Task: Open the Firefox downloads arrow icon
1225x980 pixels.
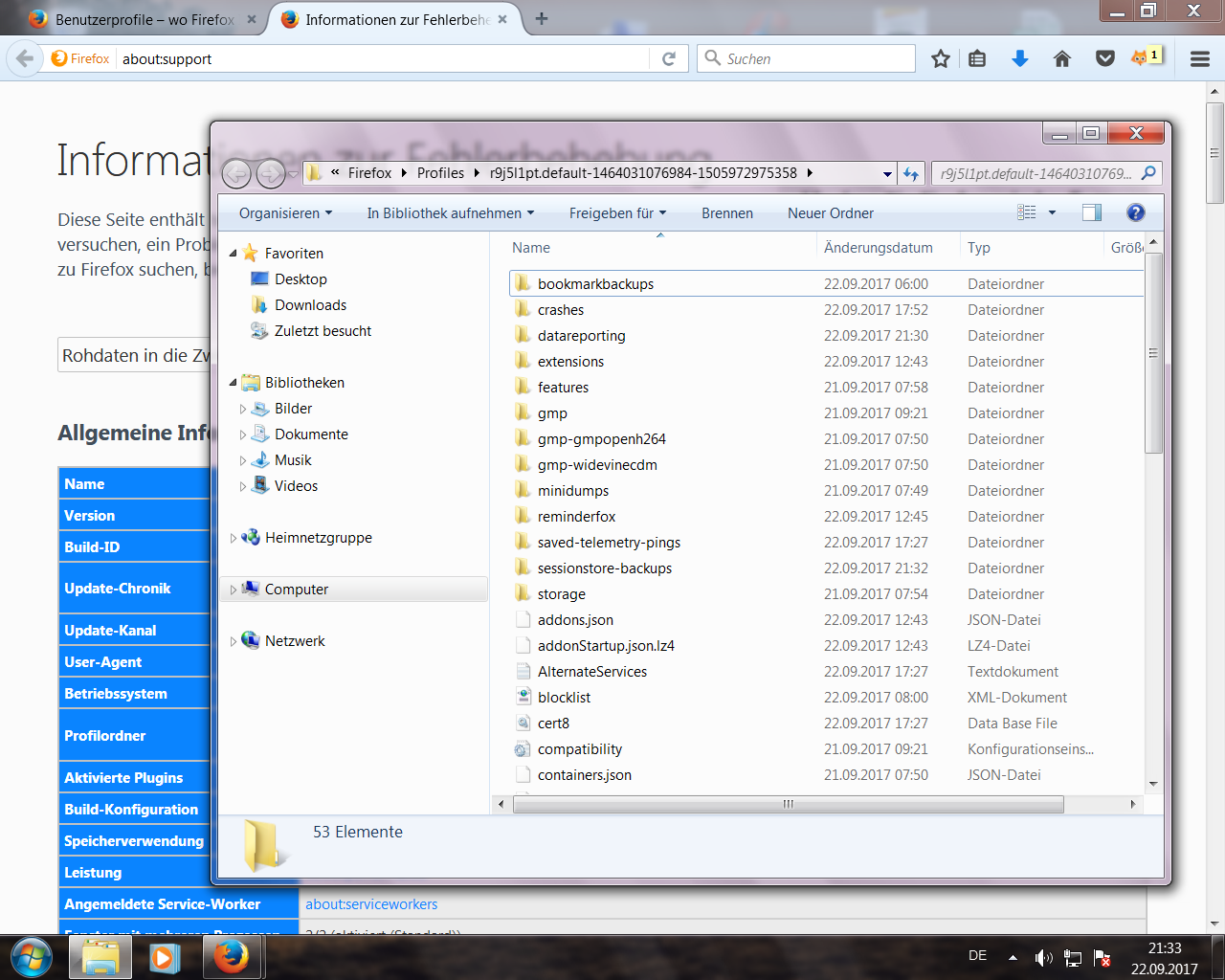Action: click(x=1020, y=59)
